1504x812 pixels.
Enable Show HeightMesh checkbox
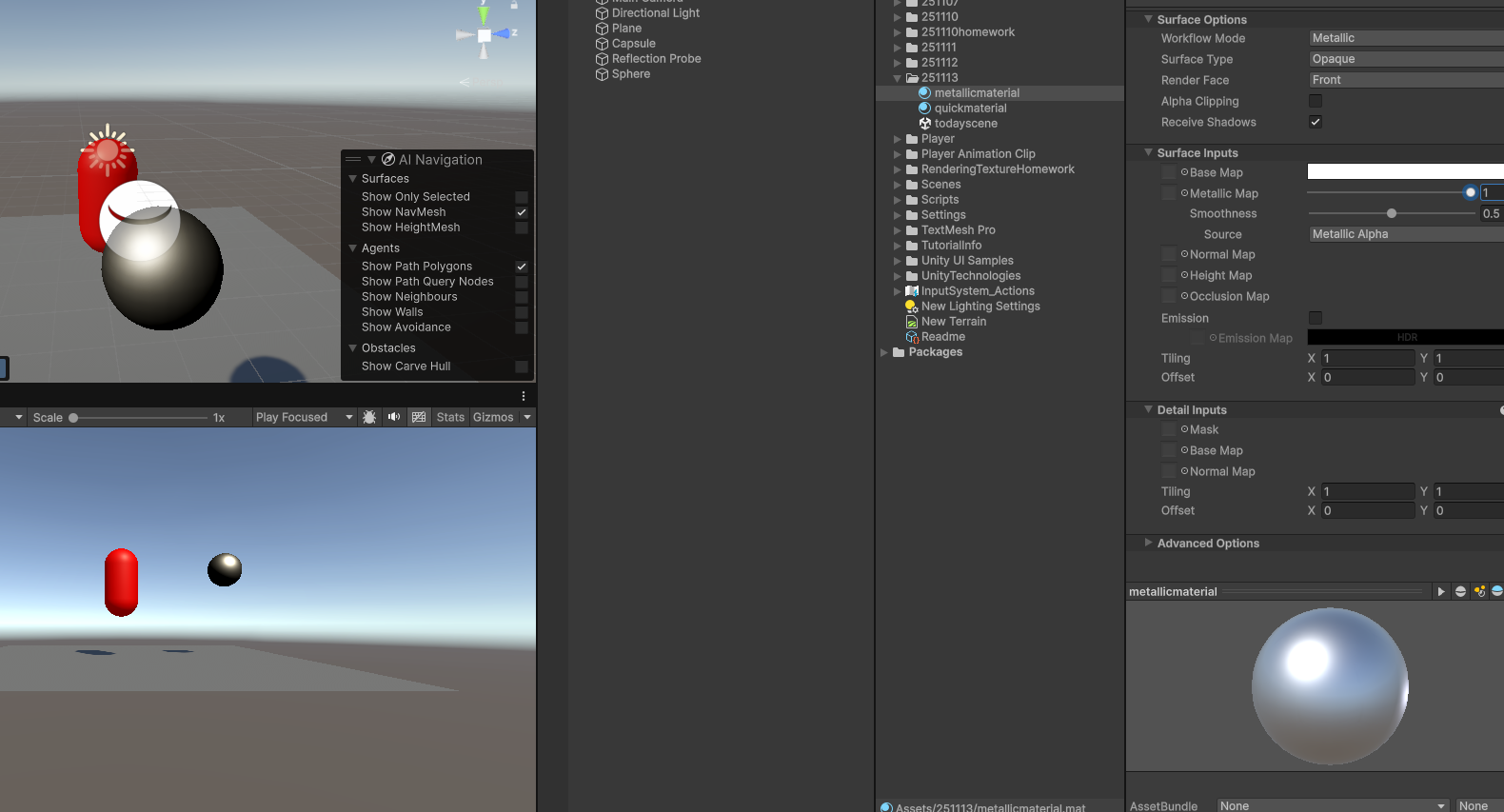[x=522, y=228]
